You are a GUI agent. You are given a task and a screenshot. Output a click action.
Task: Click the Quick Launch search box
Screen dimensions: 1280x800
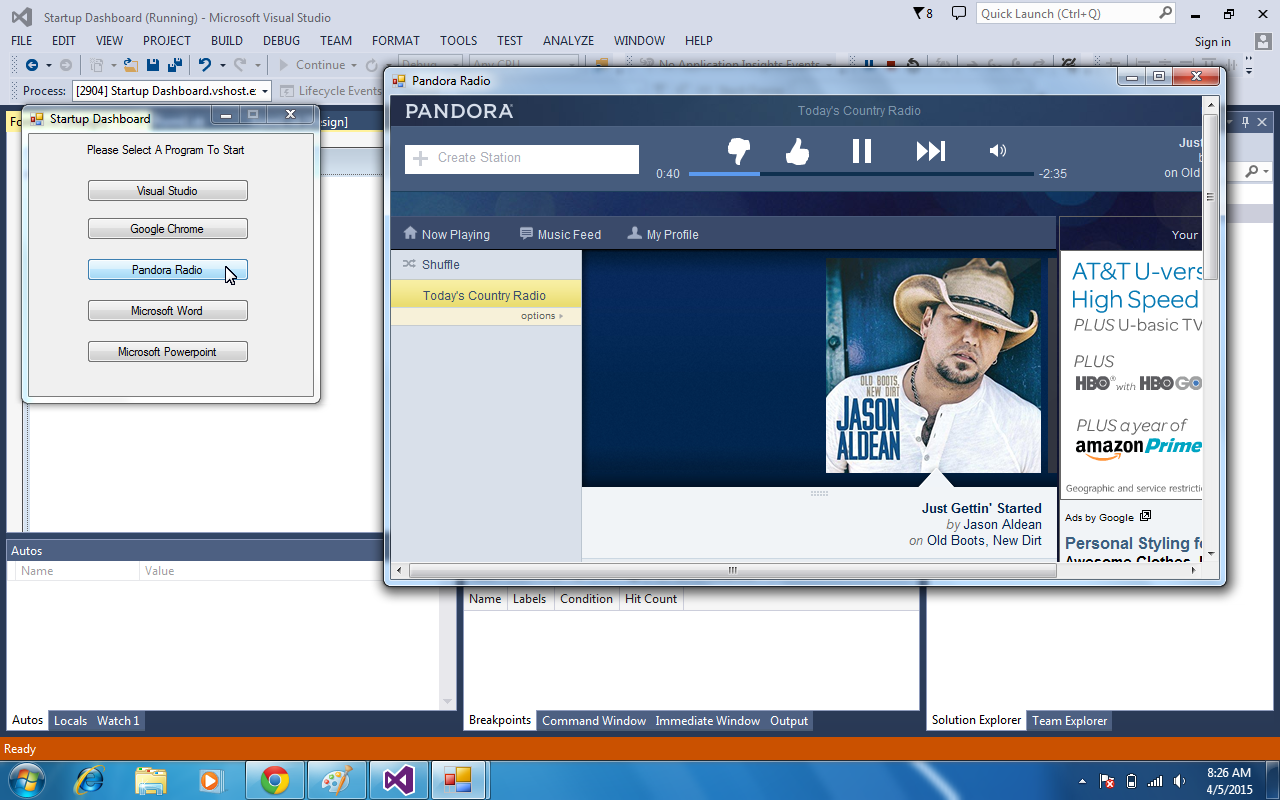coord(1076,14)
